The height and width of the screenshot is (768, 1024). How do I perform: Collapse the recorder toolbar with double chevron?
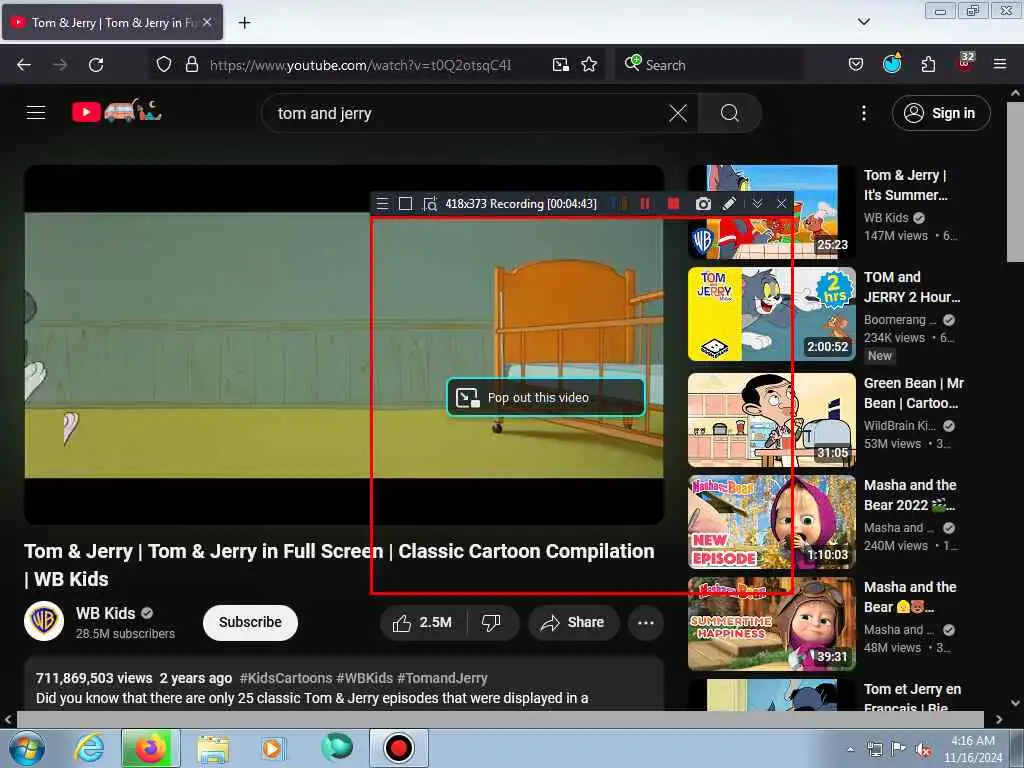point(758,204)
